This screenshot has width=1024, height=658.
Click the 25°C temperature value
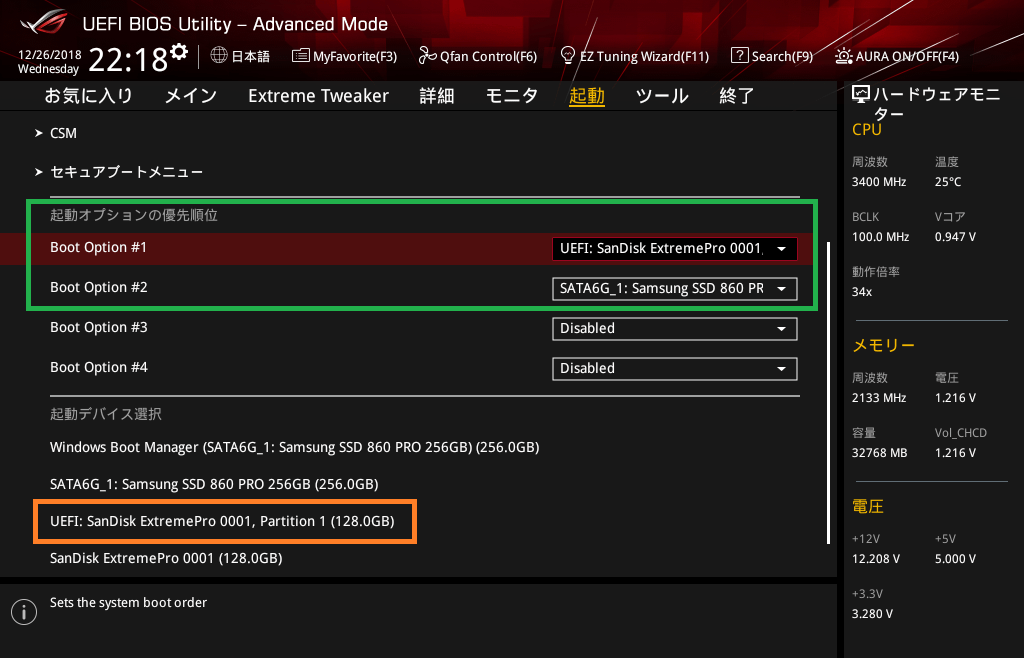(x=948, y=182)
